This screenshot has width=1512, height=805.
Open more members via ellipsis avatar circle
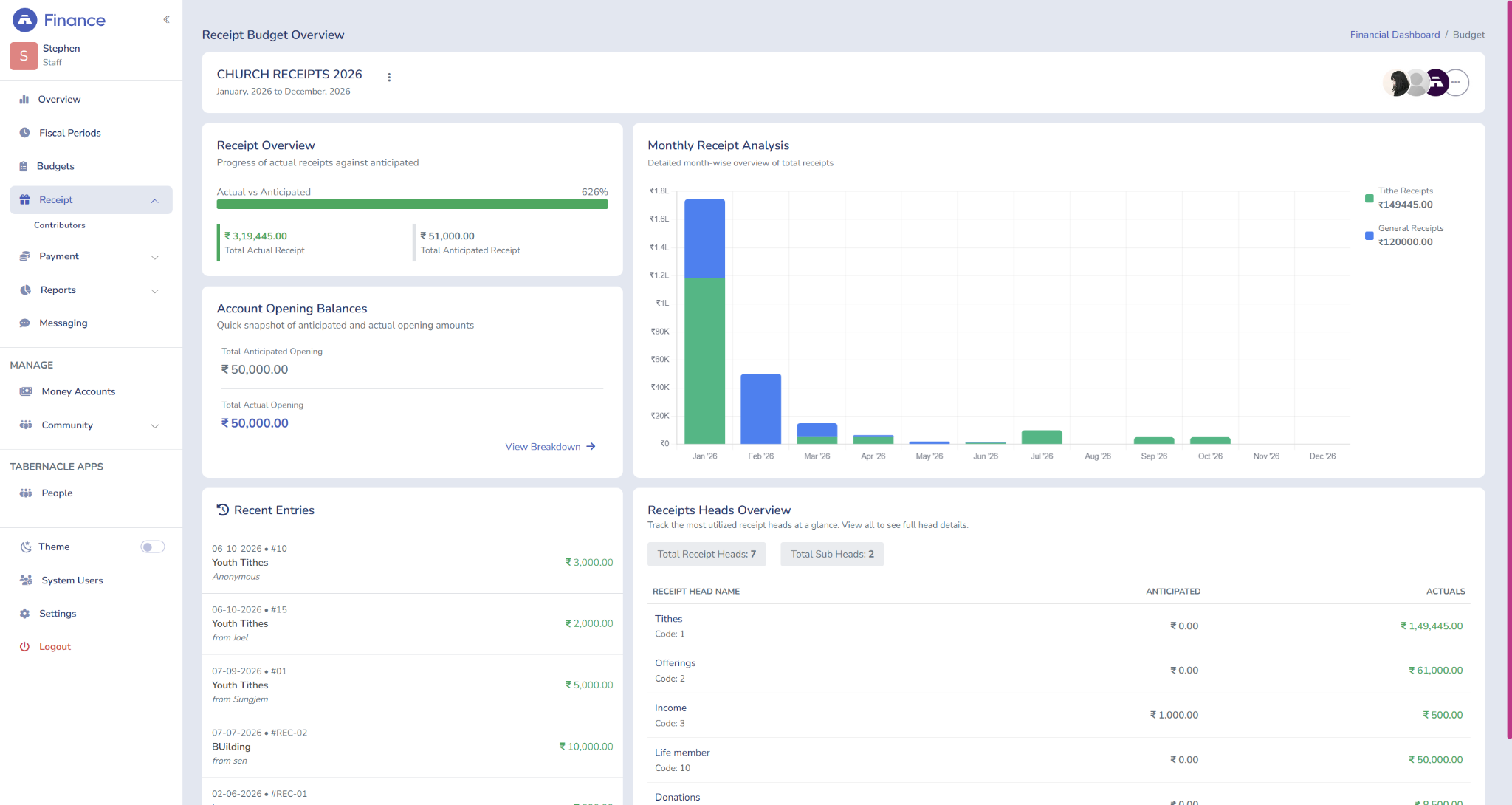(x=1456, y=83)
